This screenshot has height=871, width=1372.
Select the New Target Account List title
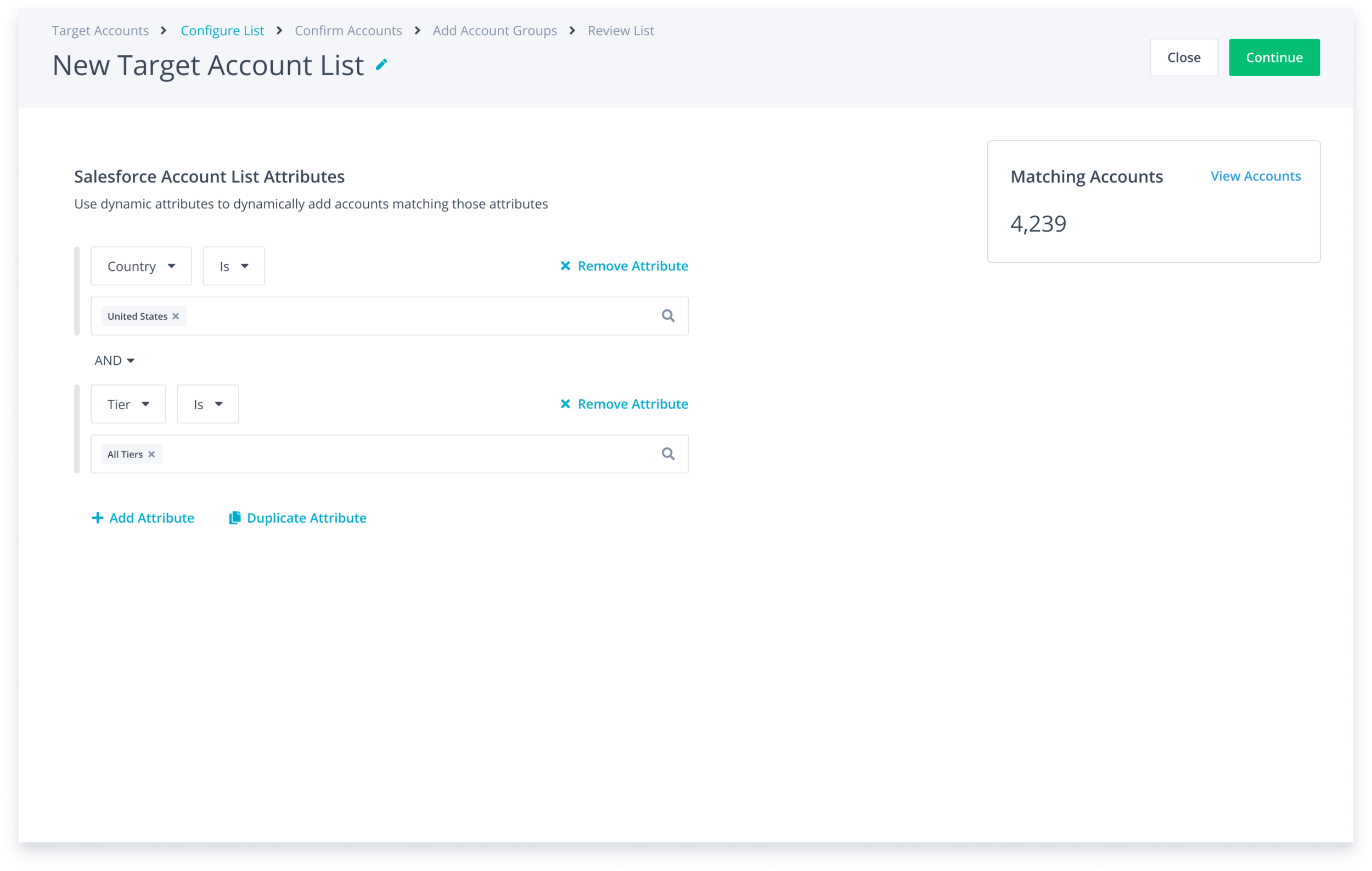[208, 65]
